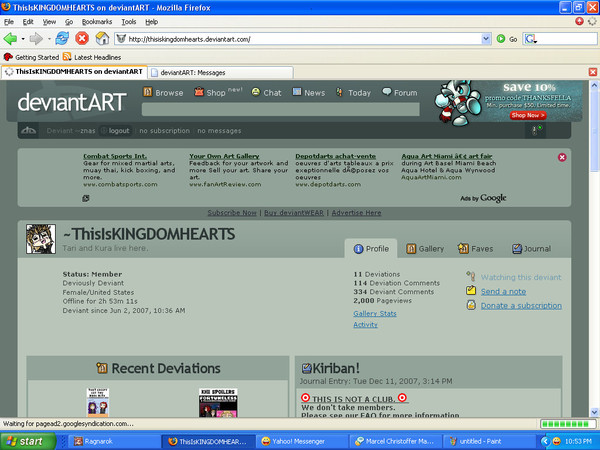This screenshot has width=600, height=450.
Task: Go back with the green arrow
Action: [10, 39]
